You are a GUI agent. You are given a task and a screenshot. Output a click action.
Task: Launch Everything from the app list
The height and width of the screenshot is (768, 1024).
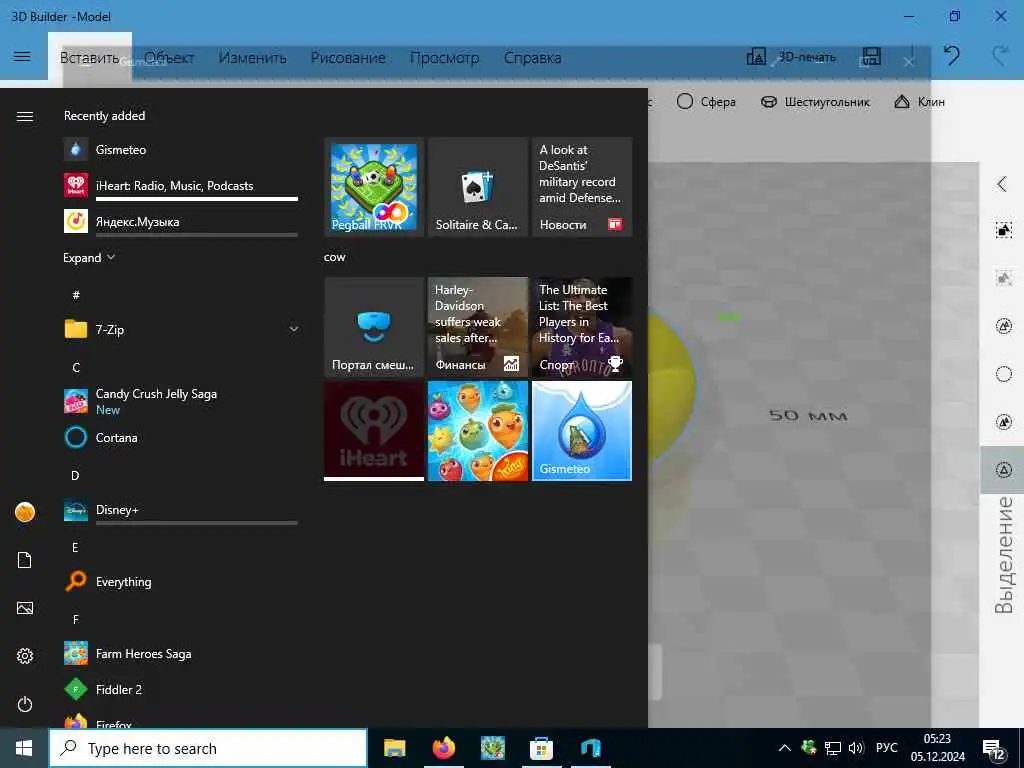(x=123, y=581)
